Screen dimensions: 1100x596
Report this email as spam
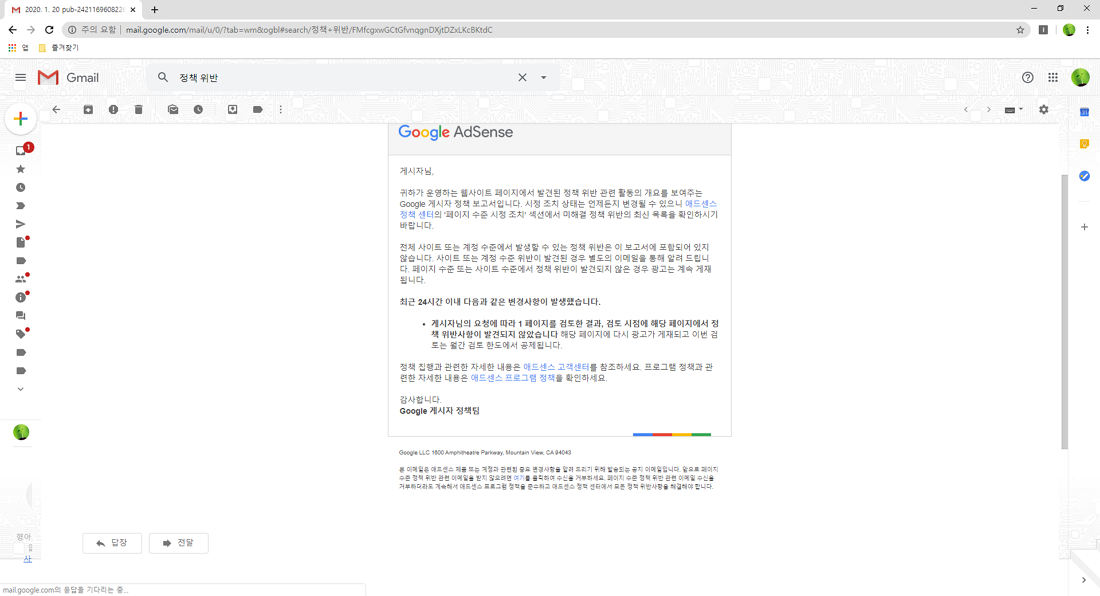[x=113, y=109]
